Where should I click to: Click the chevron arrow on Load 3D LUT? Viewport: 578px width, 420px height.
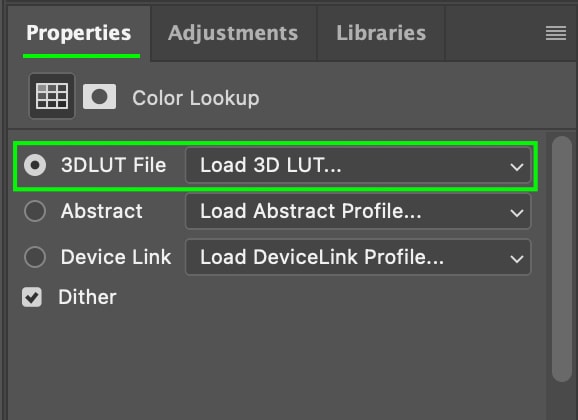517,167
